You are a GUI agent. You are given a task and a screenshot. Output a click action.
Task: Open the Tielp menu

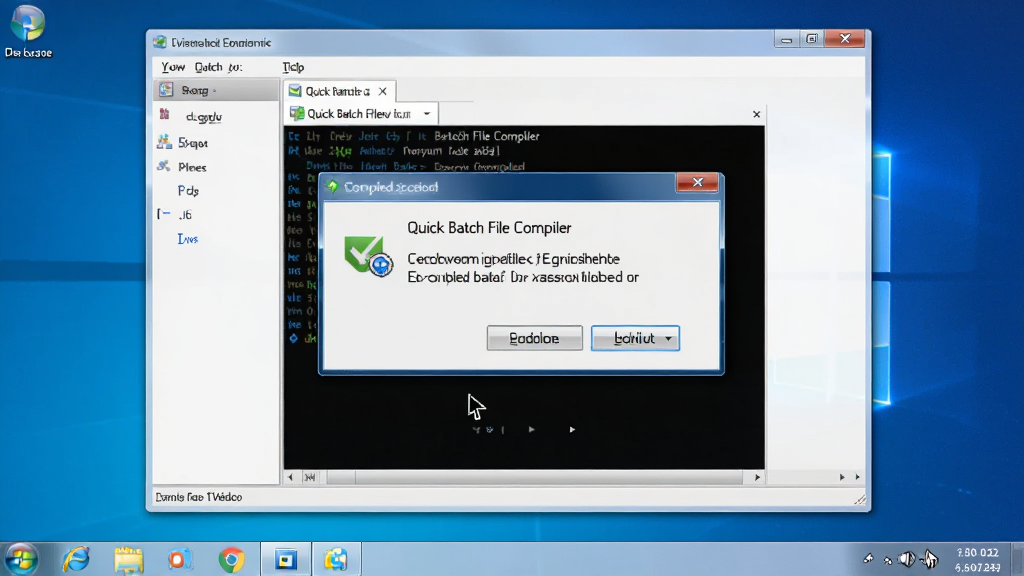click(x=293, y=67)
